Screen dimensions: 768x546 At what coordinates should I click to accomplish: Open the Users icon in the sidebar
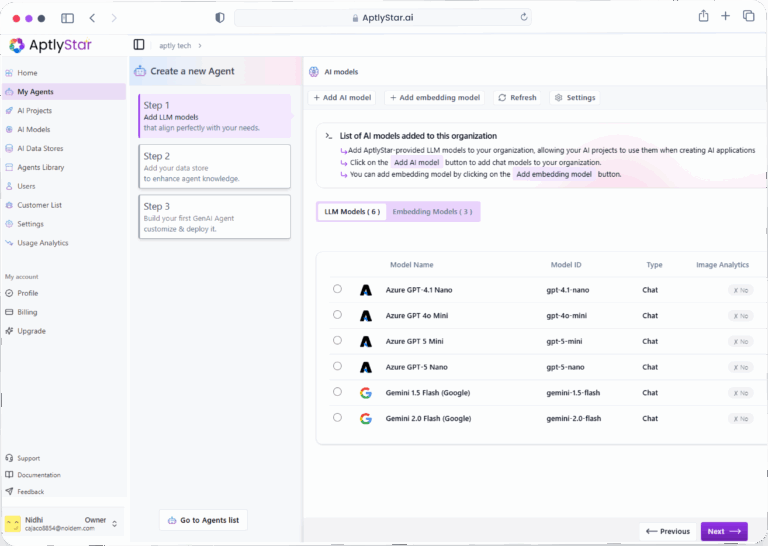click(x=9, y=186)
